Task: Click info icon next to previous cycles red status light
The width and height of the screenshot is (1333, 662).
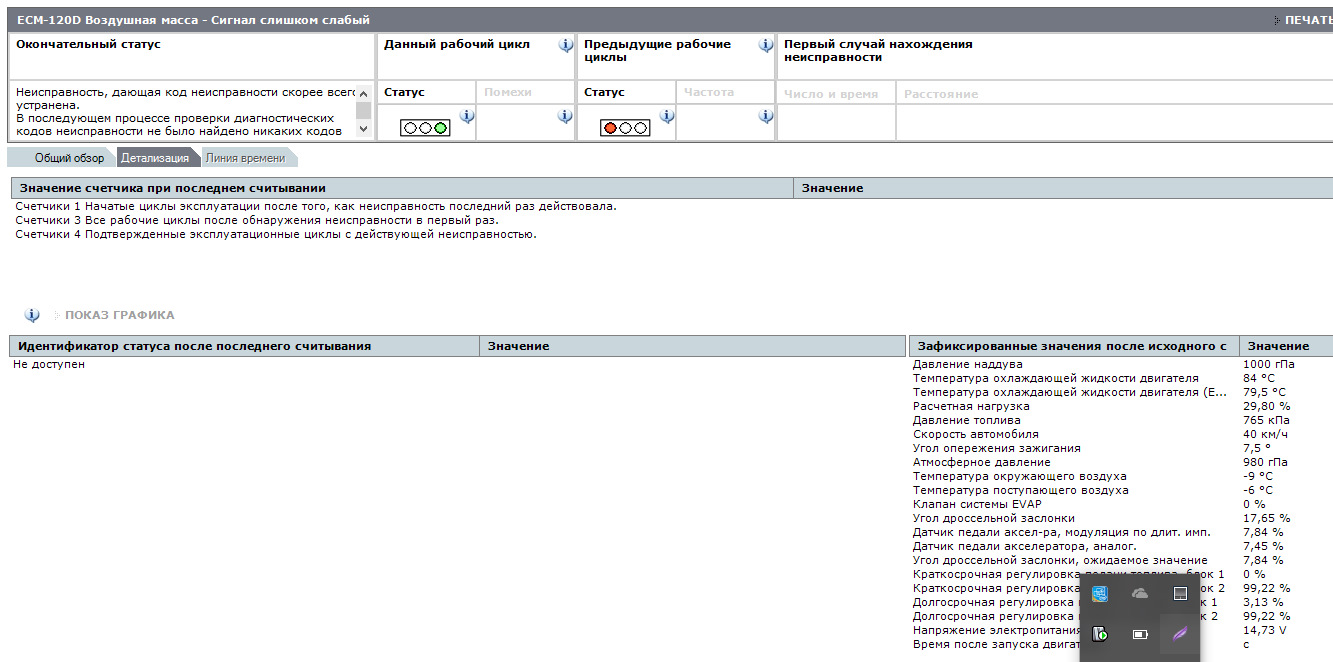Action: click(666, 116)
